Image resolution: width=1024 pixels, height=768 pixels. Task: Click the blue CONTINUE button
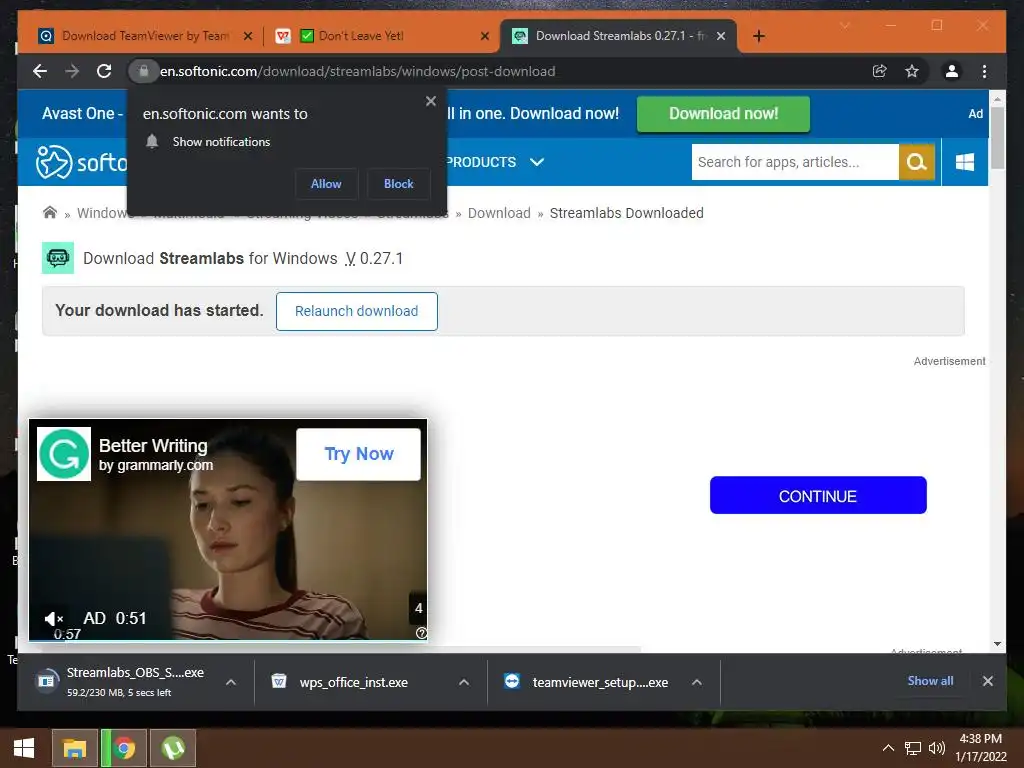818,496
